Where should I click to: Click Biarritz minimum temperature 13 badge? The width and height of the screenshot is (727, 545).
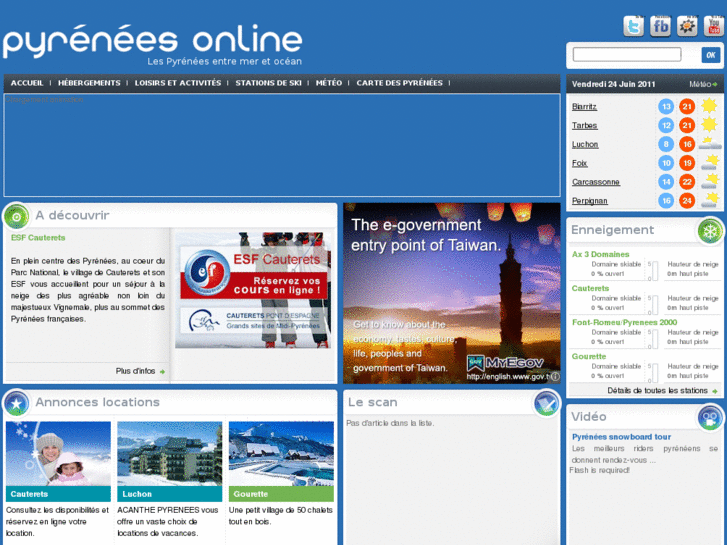coord(666,107)
